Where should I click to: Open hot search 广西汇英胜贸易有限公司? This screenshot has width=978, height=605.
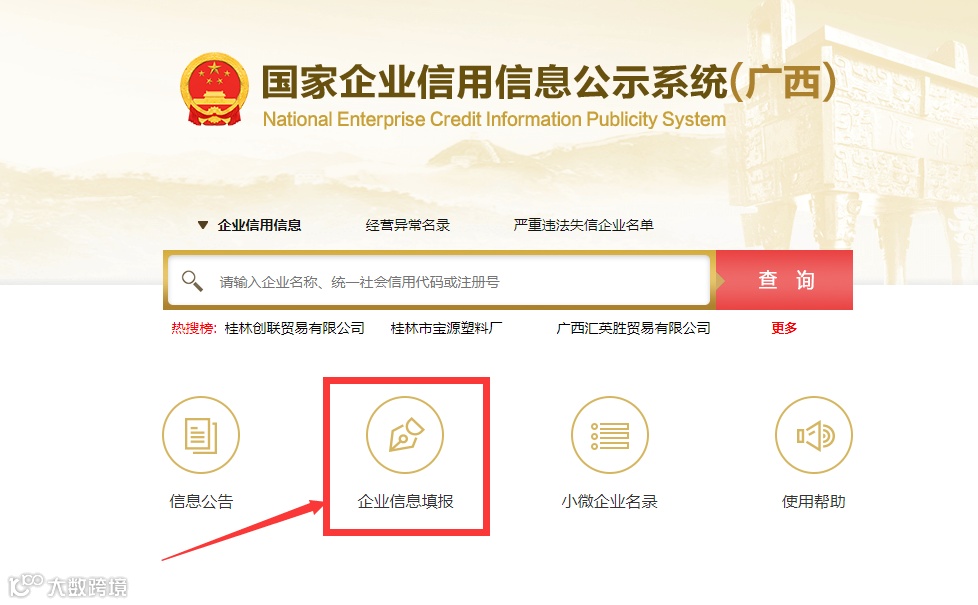[x=634, y=328]
